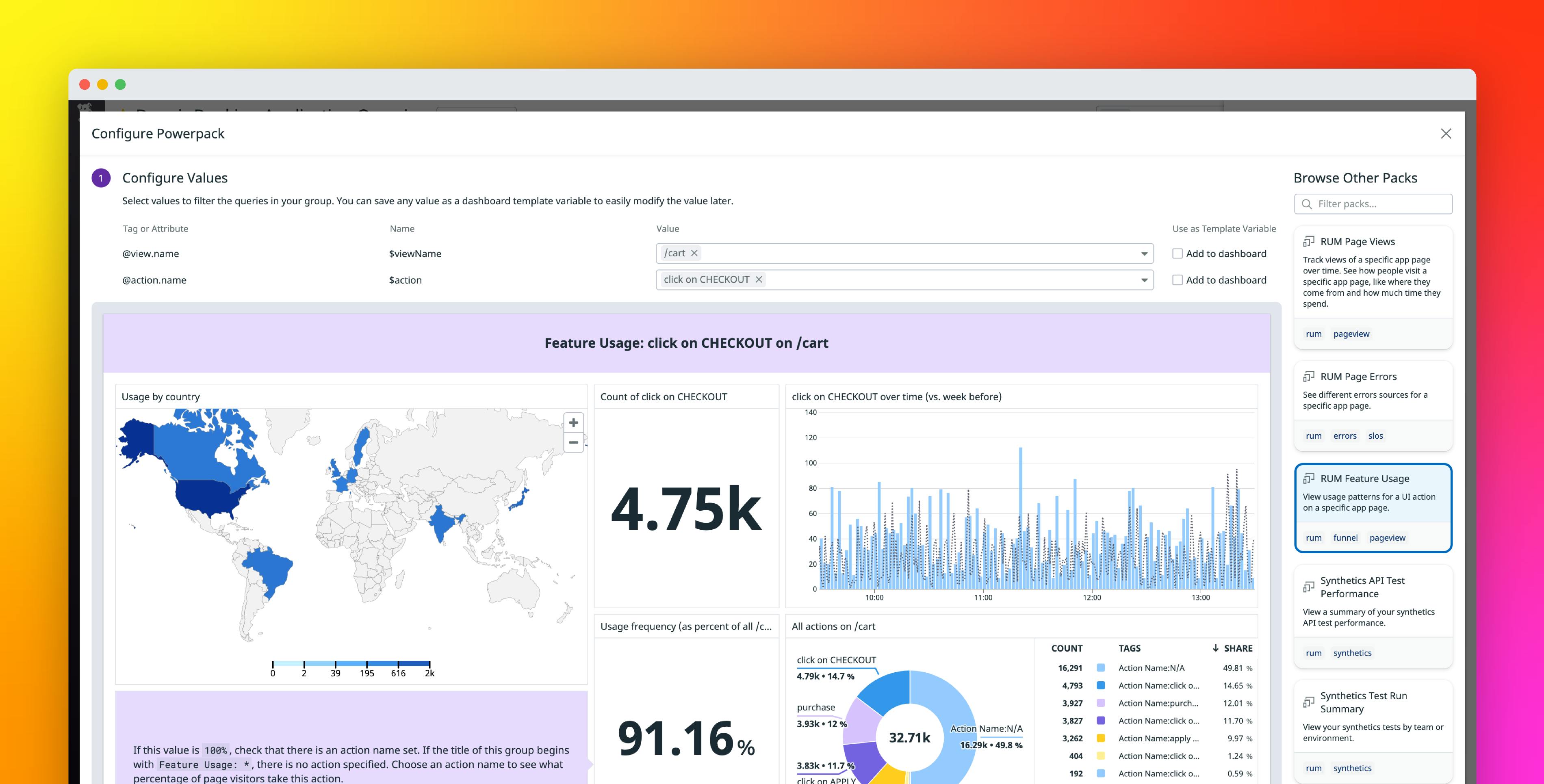Click the RUM Page Errors pack icon
The width and height of the screenshot is (1544, 784).
pyautogui.click(x=1308, y=377)
